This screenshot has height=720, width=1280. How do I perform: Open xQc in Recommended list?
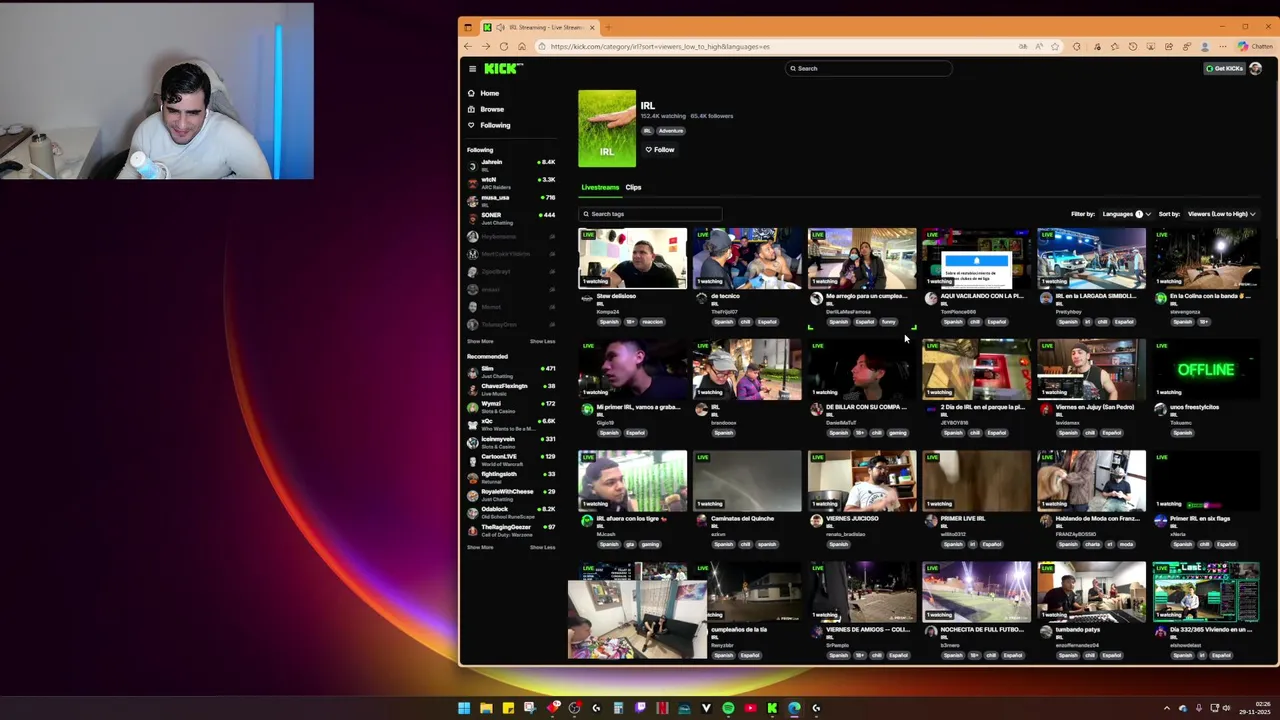[511, 424]
